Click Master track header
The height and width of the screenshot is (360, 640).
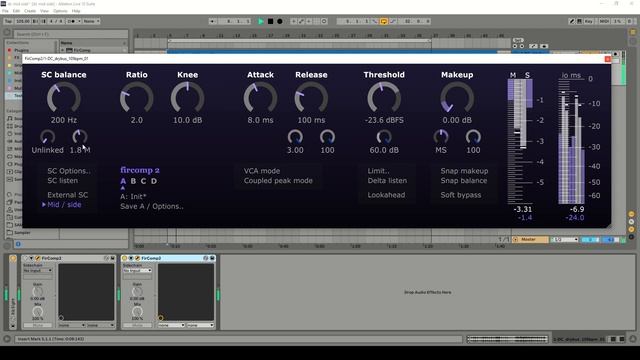(x=530, y=240)
